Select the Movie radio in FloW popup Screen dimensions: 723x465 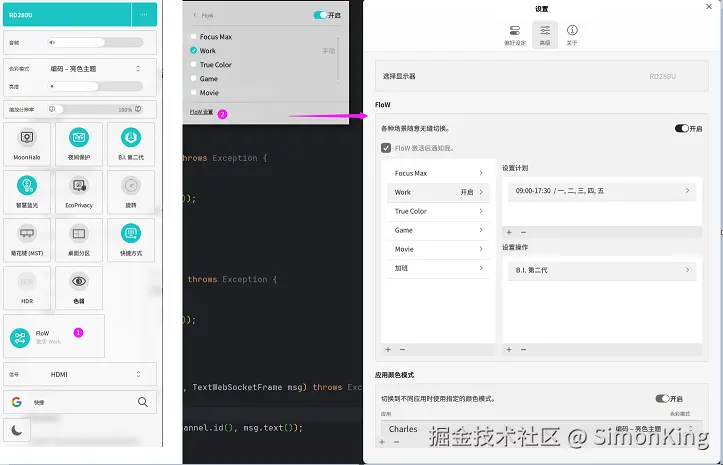click(x=194, y=92)
